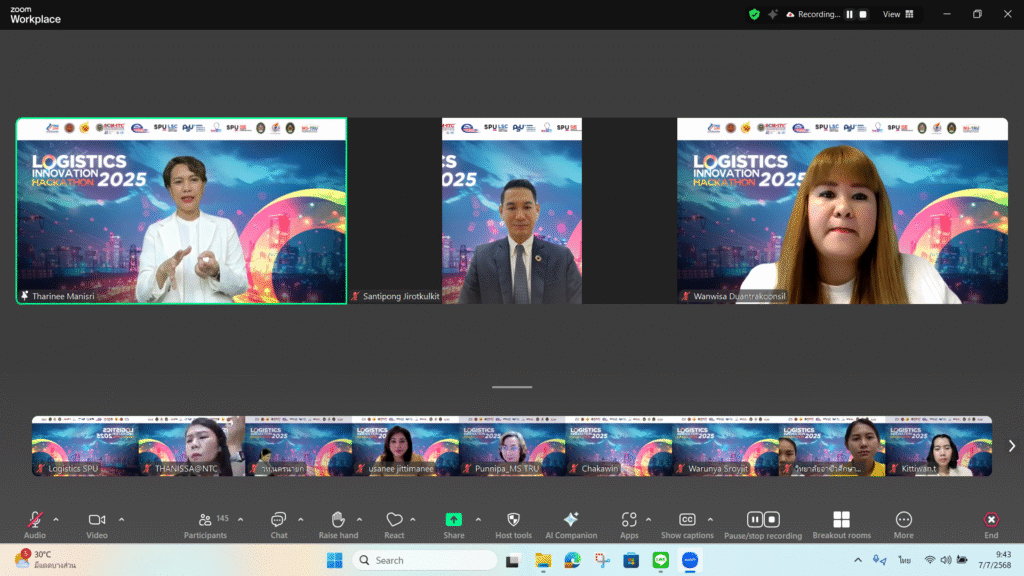Select Wanwisa Duantrakoonsil's video tile
Image resolution: width=1024 pixels, height=576 pixels.
[842, 211]
